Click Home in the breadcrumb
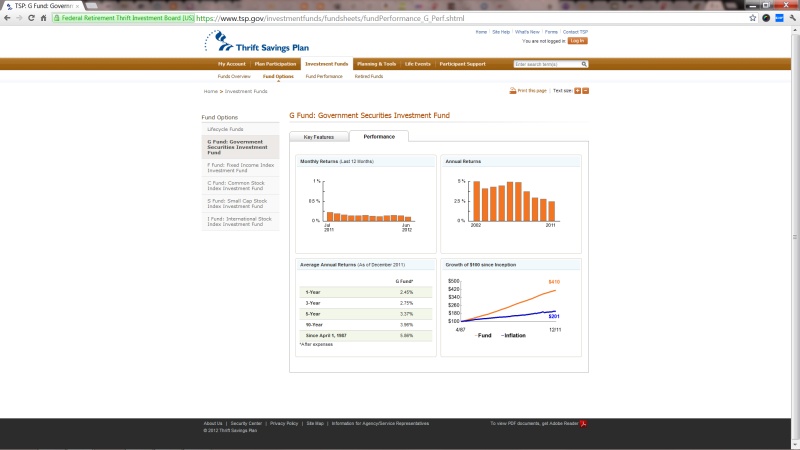The height and width of the screenshot is (450, 800). (211, 91)
